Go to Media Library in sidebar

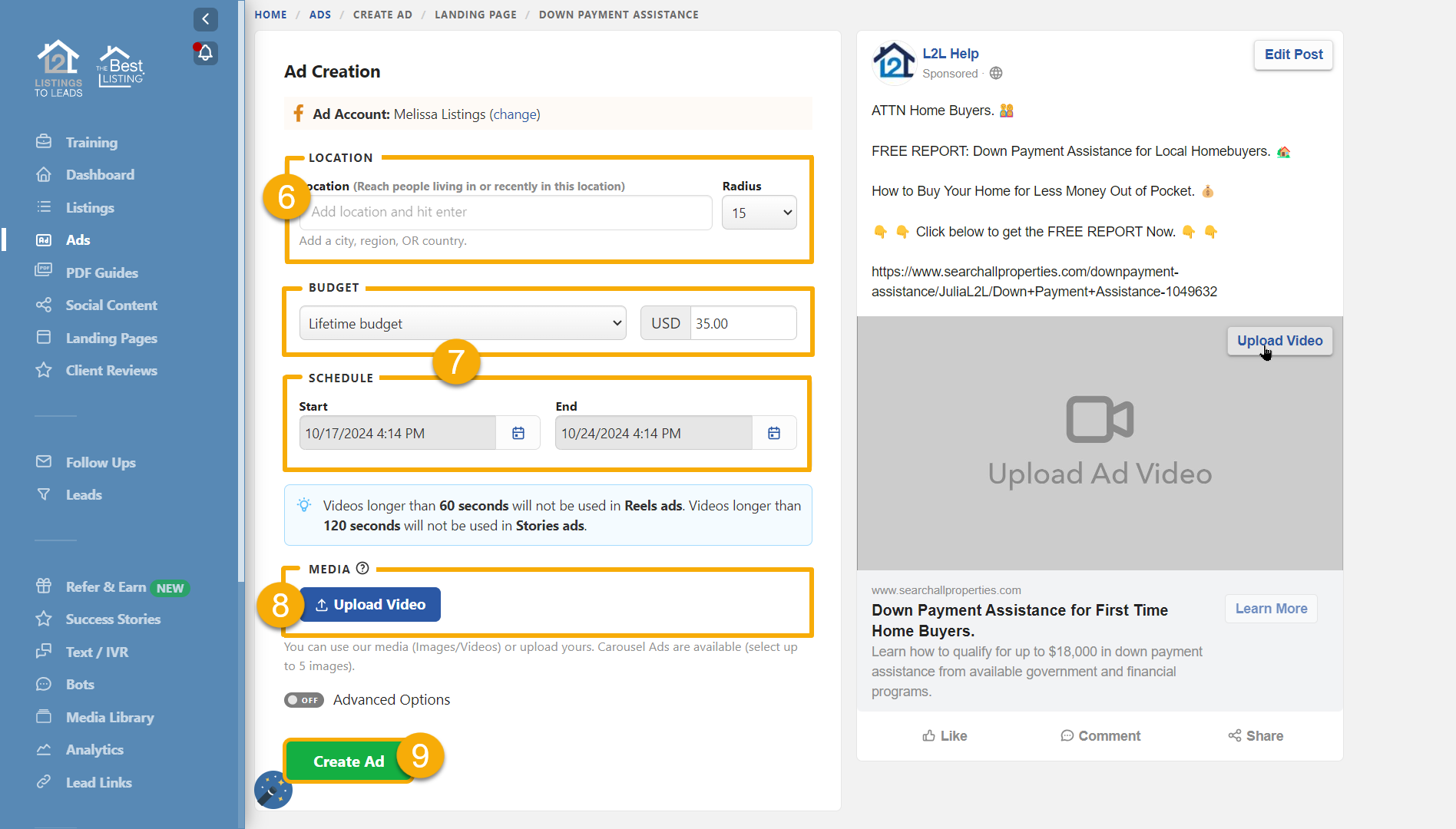(x=110, y=717)
